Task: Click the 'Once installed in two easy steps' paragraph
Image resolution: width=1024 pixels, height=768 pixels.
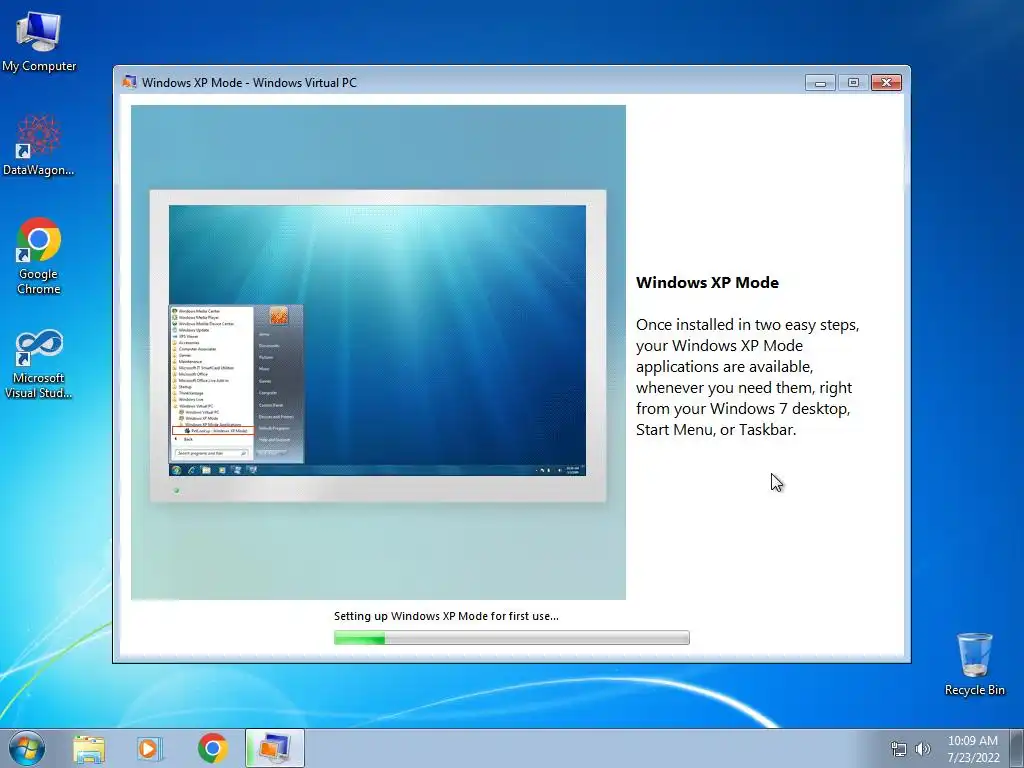Action: [747, 377]
